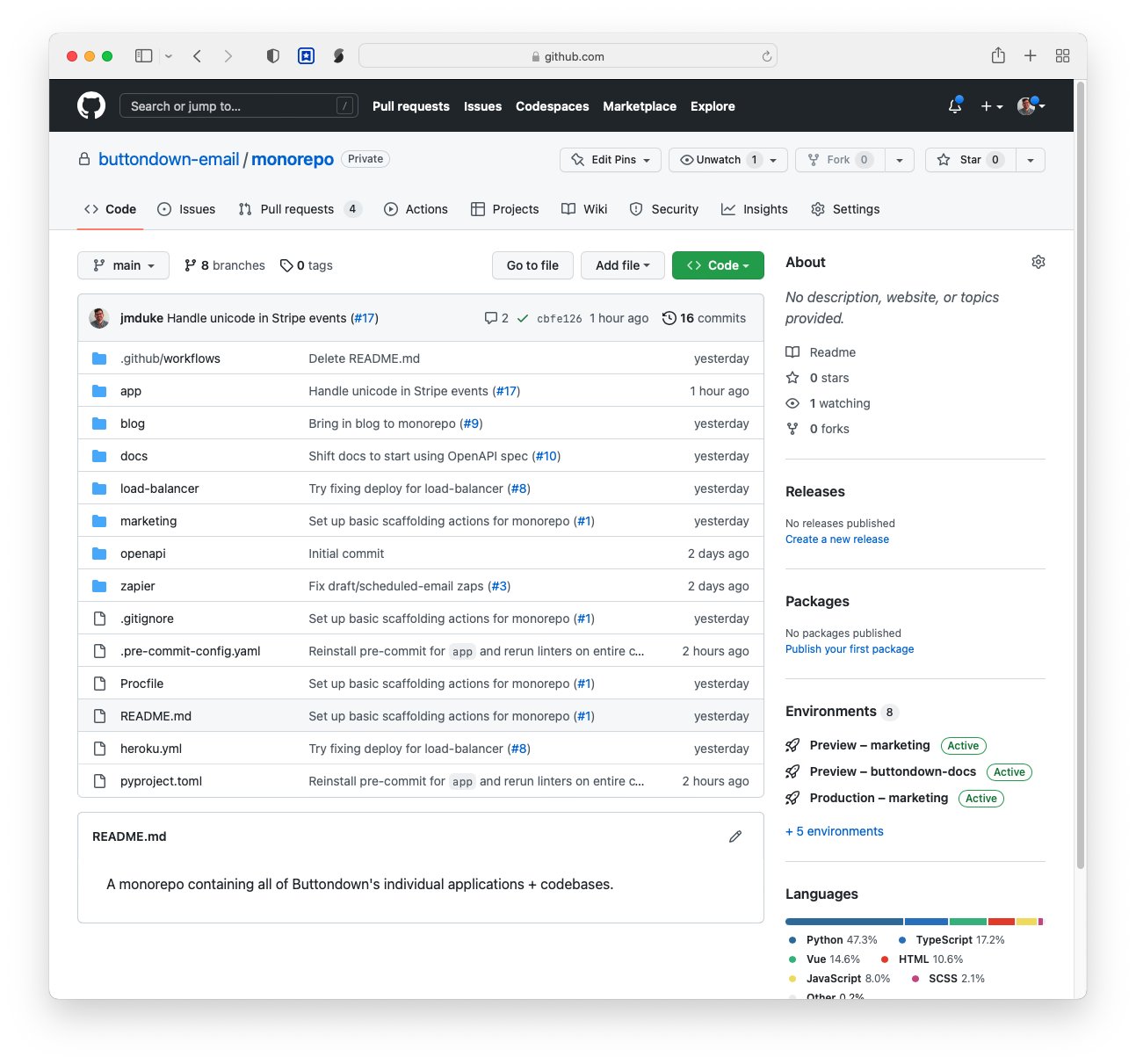Open the plus create-new menu
This screenshot has height=1064, width=1136.
click(992, 106)
